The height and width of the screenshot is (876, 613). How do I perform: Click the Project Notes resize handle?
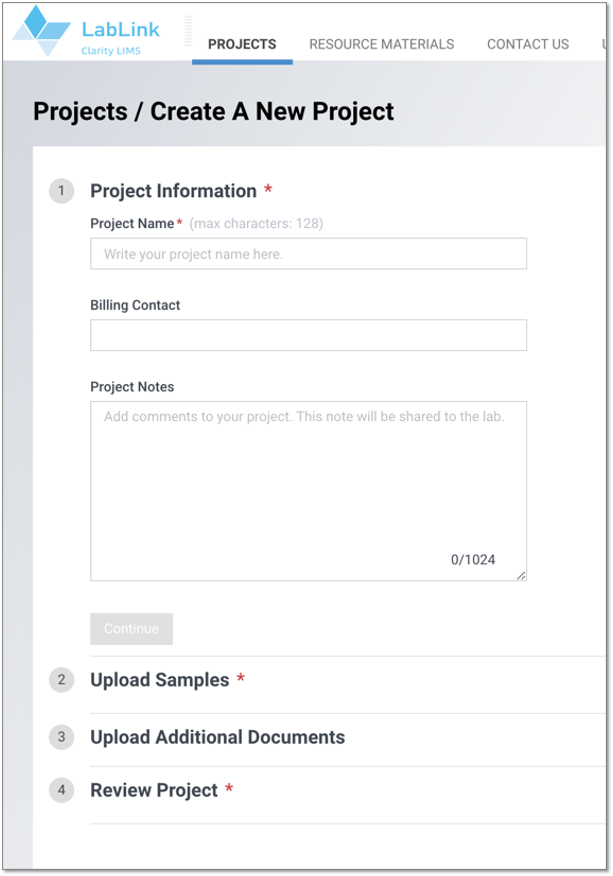coord(521,575)
